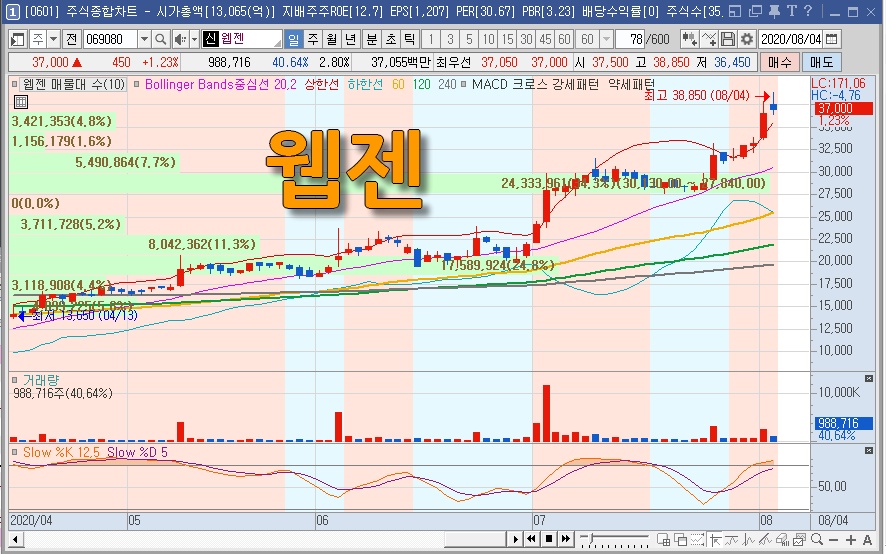Toggle the 웹젠 매물대 수(10) legend marker

click(x=15, y=85)
